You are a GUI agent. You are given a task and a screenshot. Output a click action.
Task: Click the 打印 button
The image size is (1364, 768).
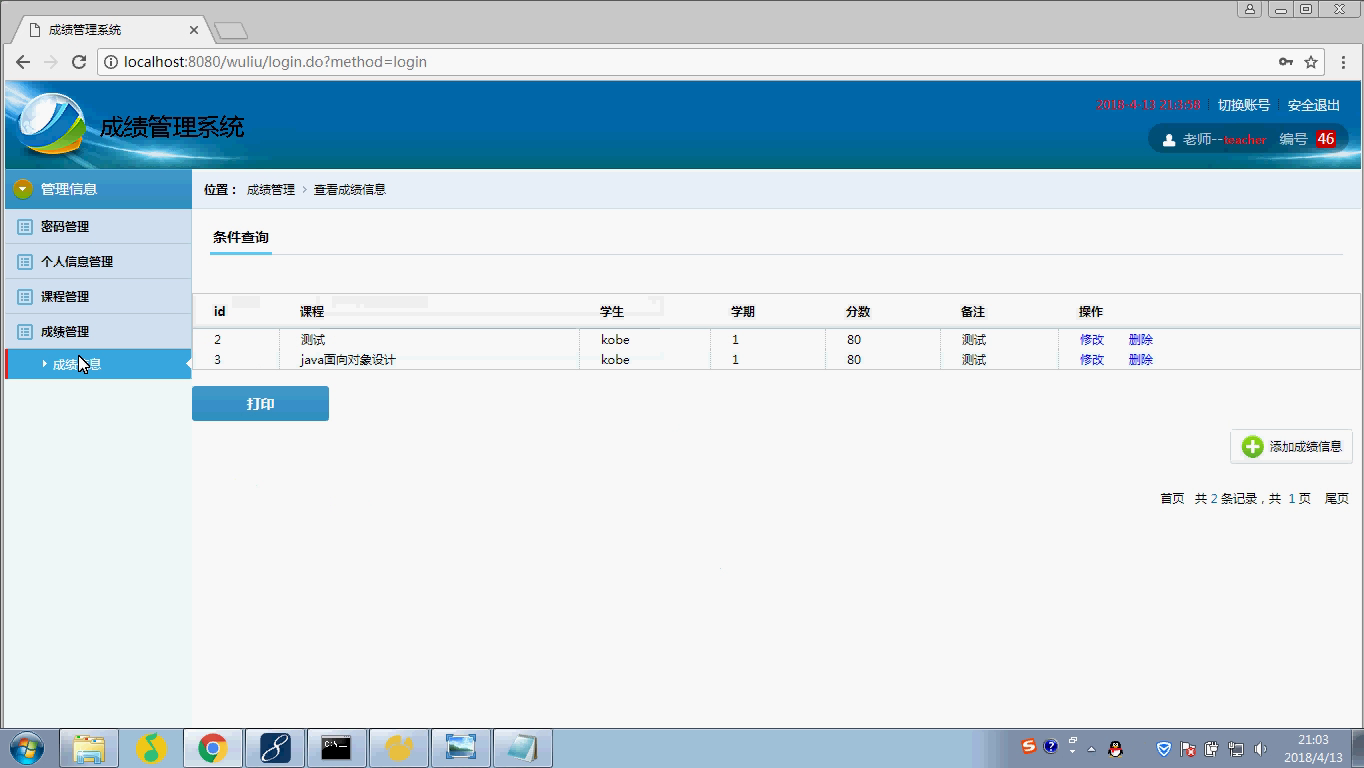(260, 404)
